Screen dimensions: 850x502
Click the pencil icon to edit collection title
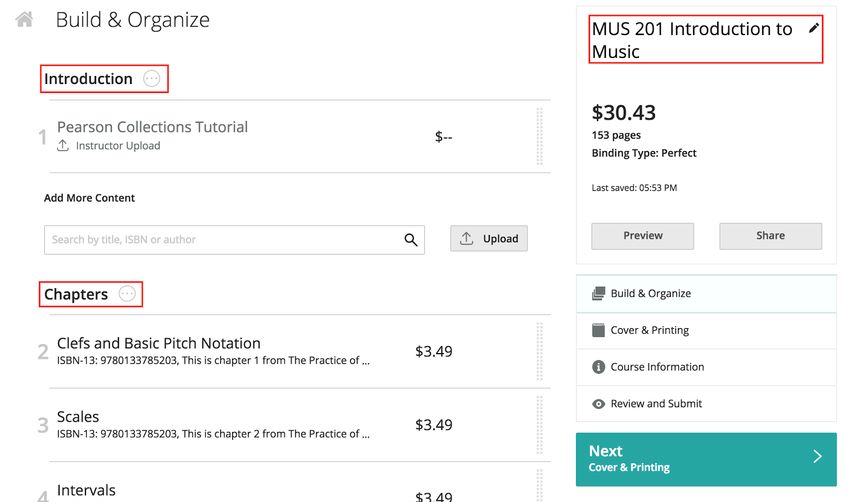coord(813,28)
